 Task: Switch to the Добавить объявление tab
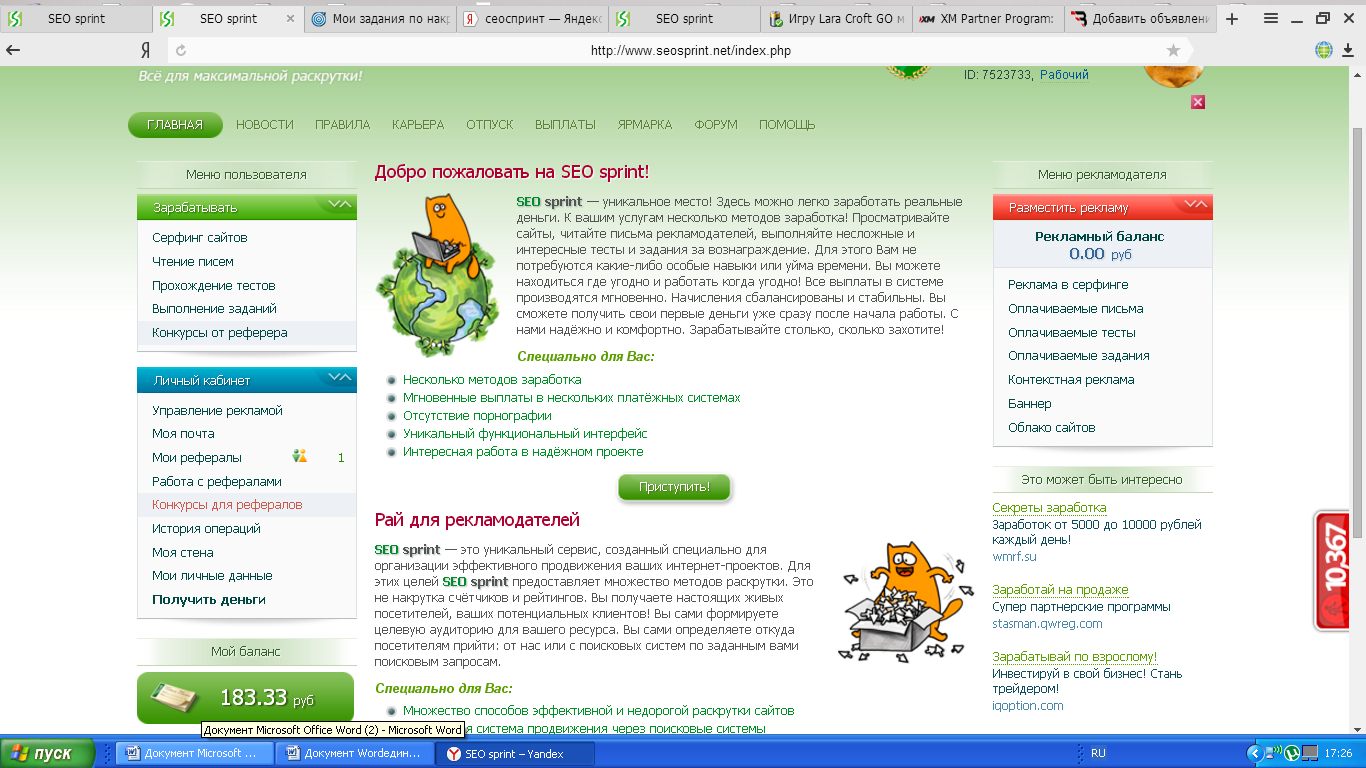pos(1140,18)
